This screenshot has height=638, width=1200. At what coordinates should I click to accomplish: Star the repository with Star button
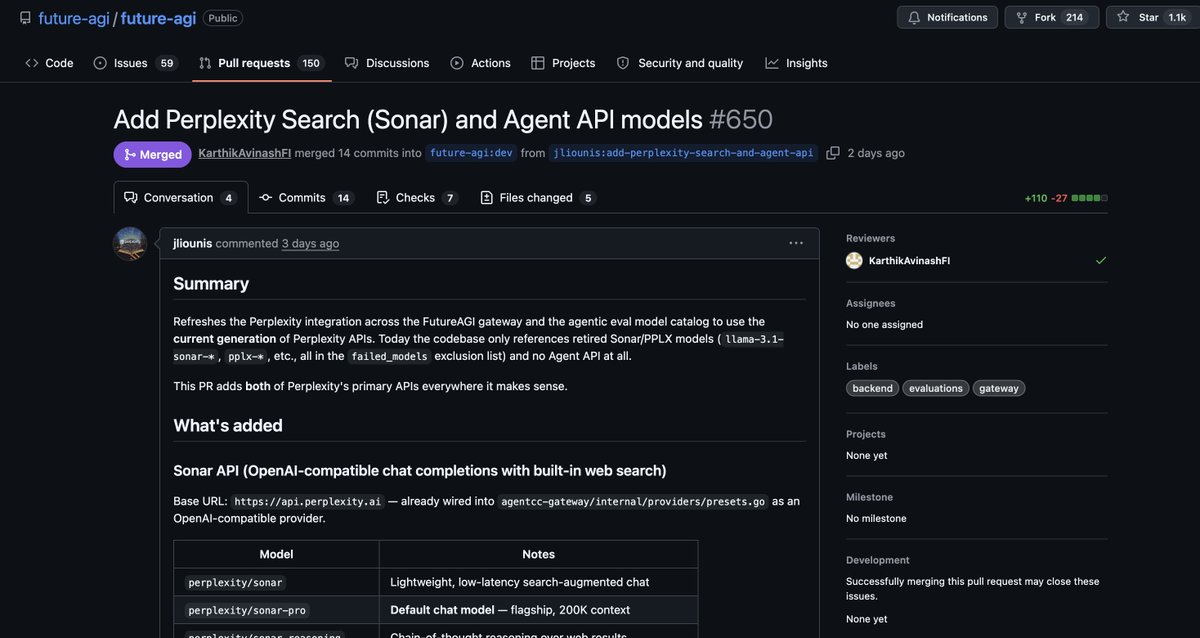click(1151, 17)
